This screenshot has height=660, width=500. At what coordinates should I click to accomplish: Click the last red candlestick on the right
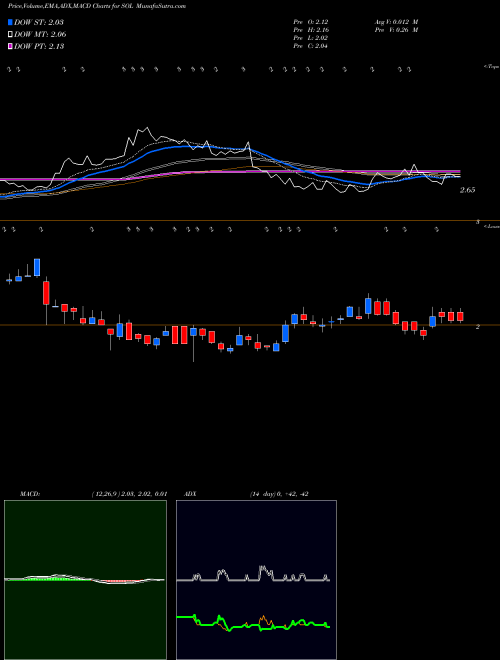(460, 317)
